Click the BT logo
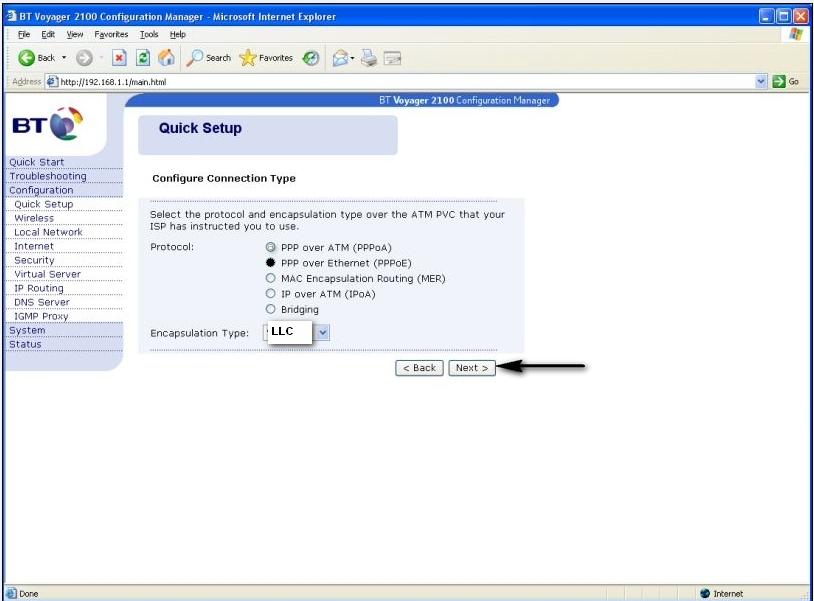This screenshot has width=814, height=601. pos(48,124)
